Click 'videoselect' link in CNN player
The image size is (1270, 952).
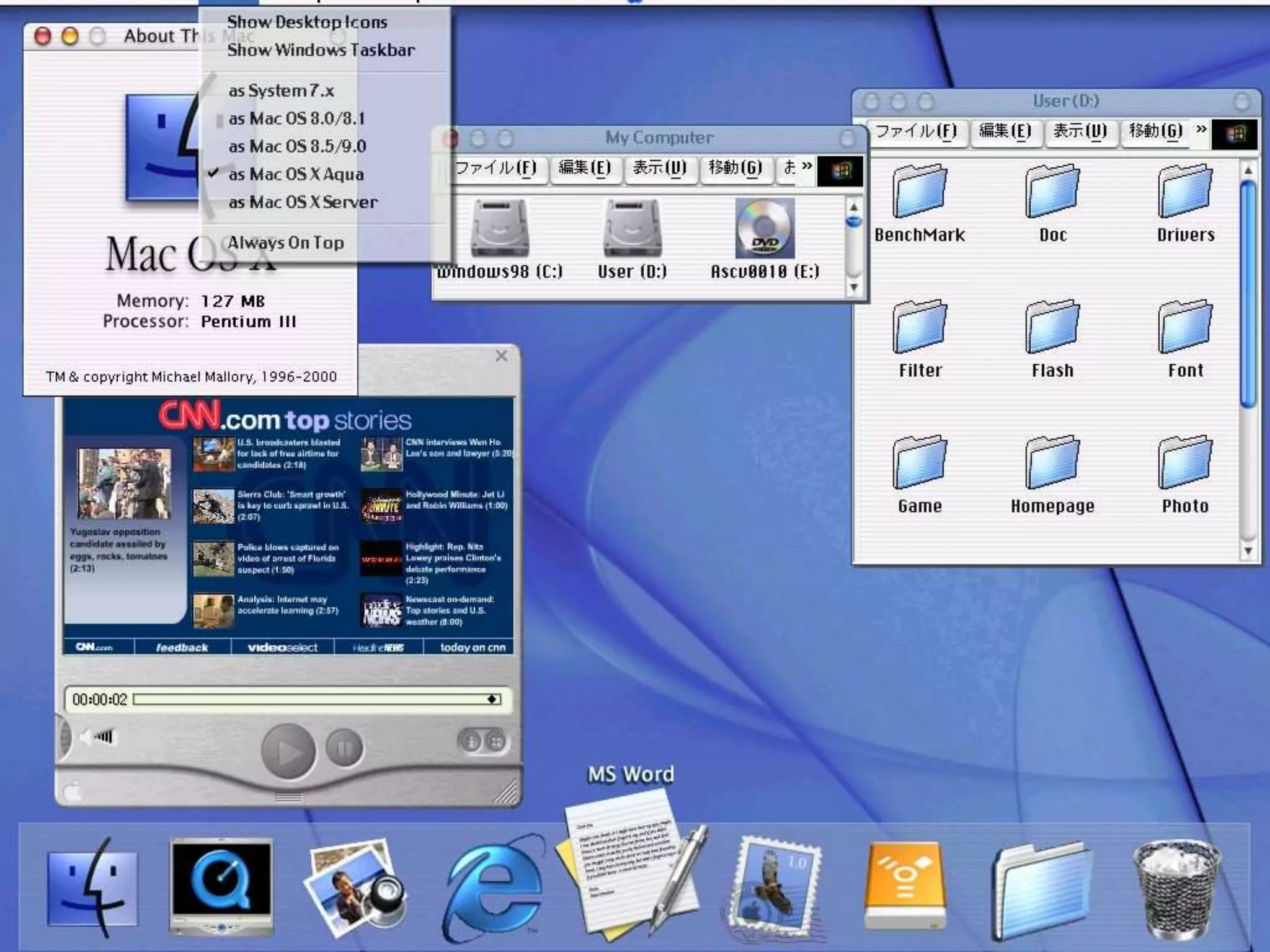click(282, 648)
